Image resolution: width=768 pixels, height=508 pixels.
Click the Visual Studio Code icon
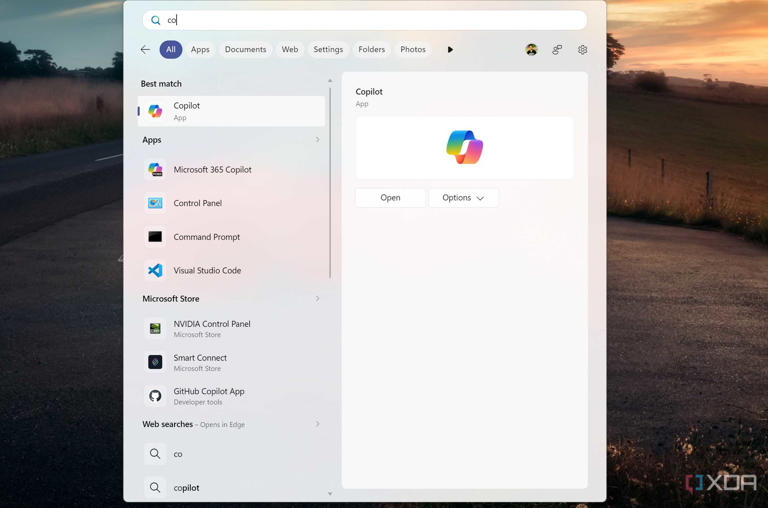155,270
